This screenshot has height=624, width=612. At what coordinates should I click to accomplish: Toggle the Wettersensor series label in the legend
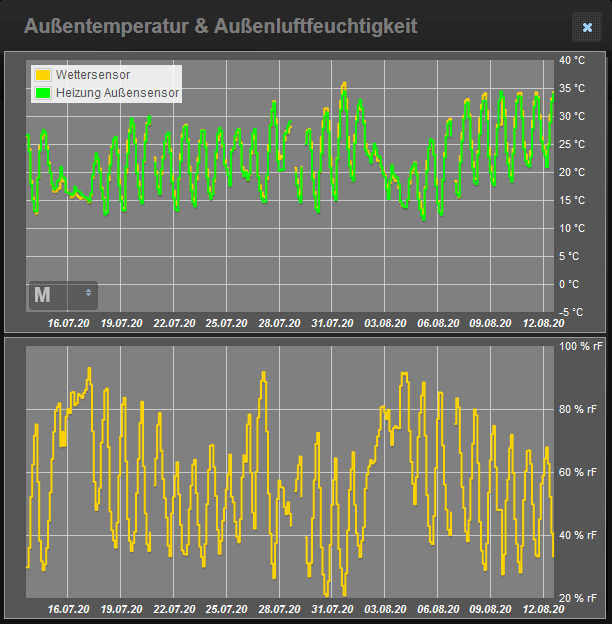pyautogui.click(x=92, y=75)
